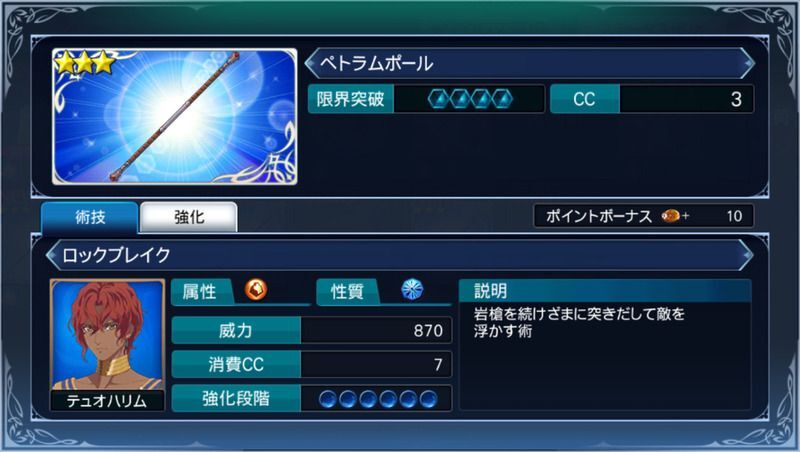Click the orange fish icon in ポイントボーナス
The image size is (800, 452).
coord(670,216)
